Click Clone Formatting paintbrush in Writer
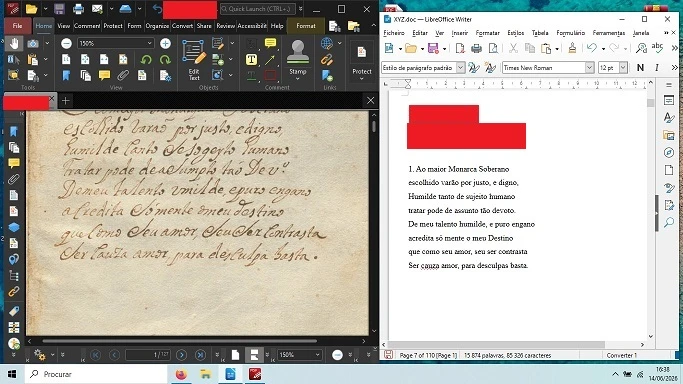 click(x=572, y=48)
